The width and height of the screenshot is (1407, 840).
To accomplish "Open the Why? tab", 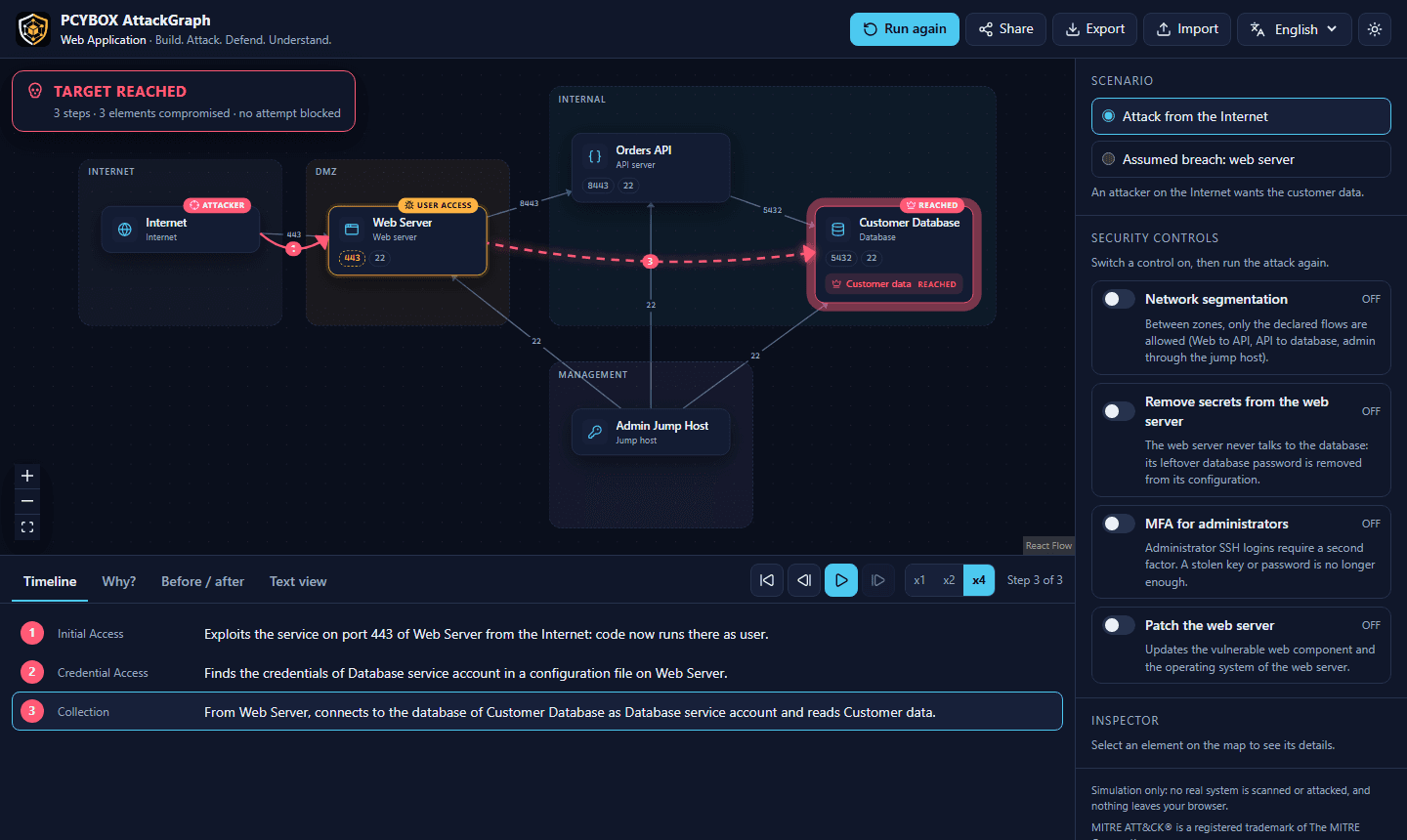I will (119, 581).
